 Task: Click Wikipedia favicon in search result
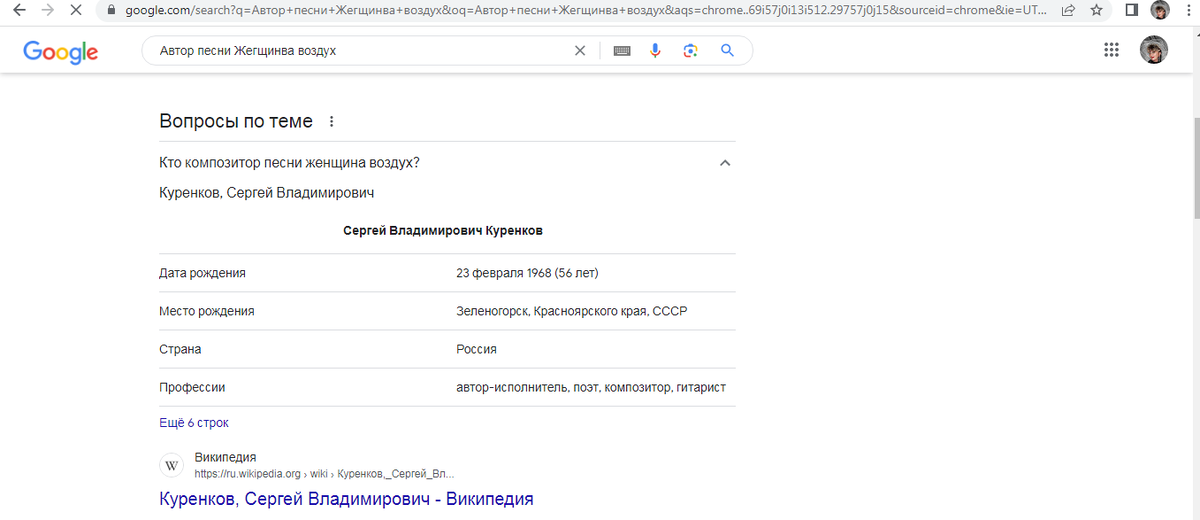[x=171, y=466]
